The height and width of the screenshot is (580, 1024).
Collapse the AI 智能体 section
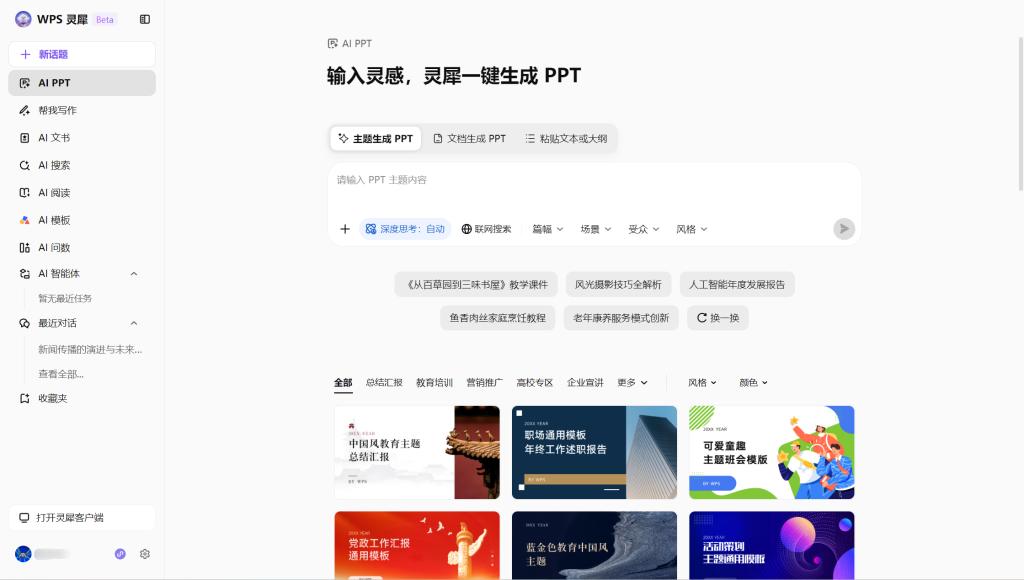tap(134, 274)
